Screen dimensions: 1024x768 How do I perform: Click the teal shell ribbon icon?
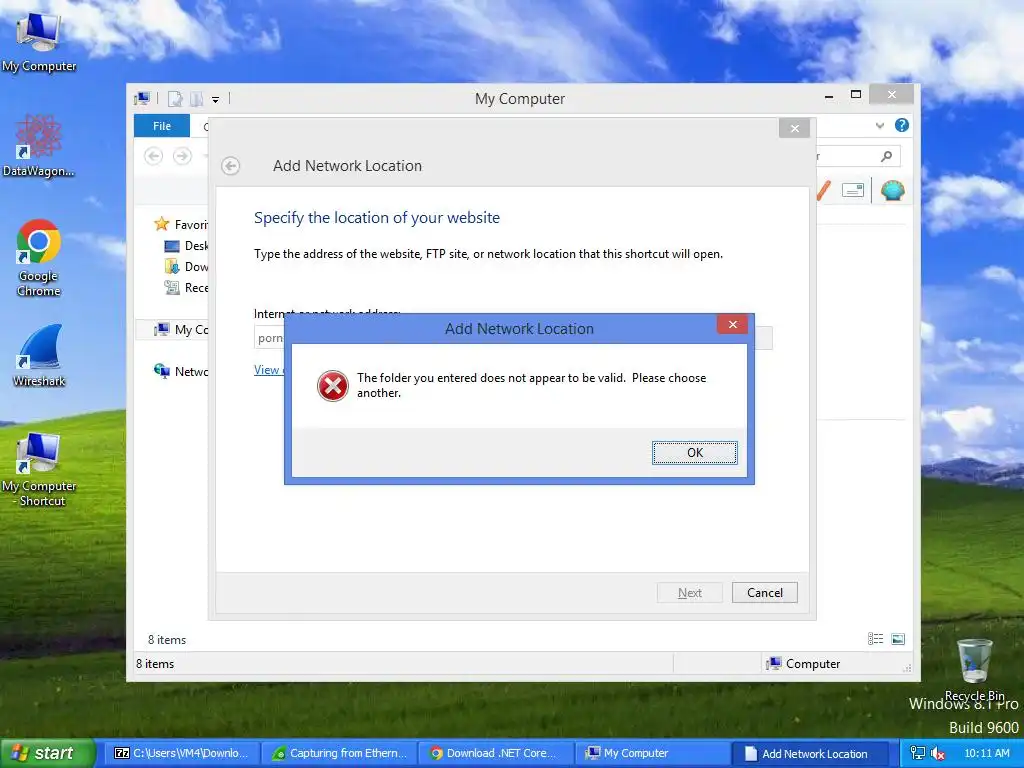coord(893,191)
